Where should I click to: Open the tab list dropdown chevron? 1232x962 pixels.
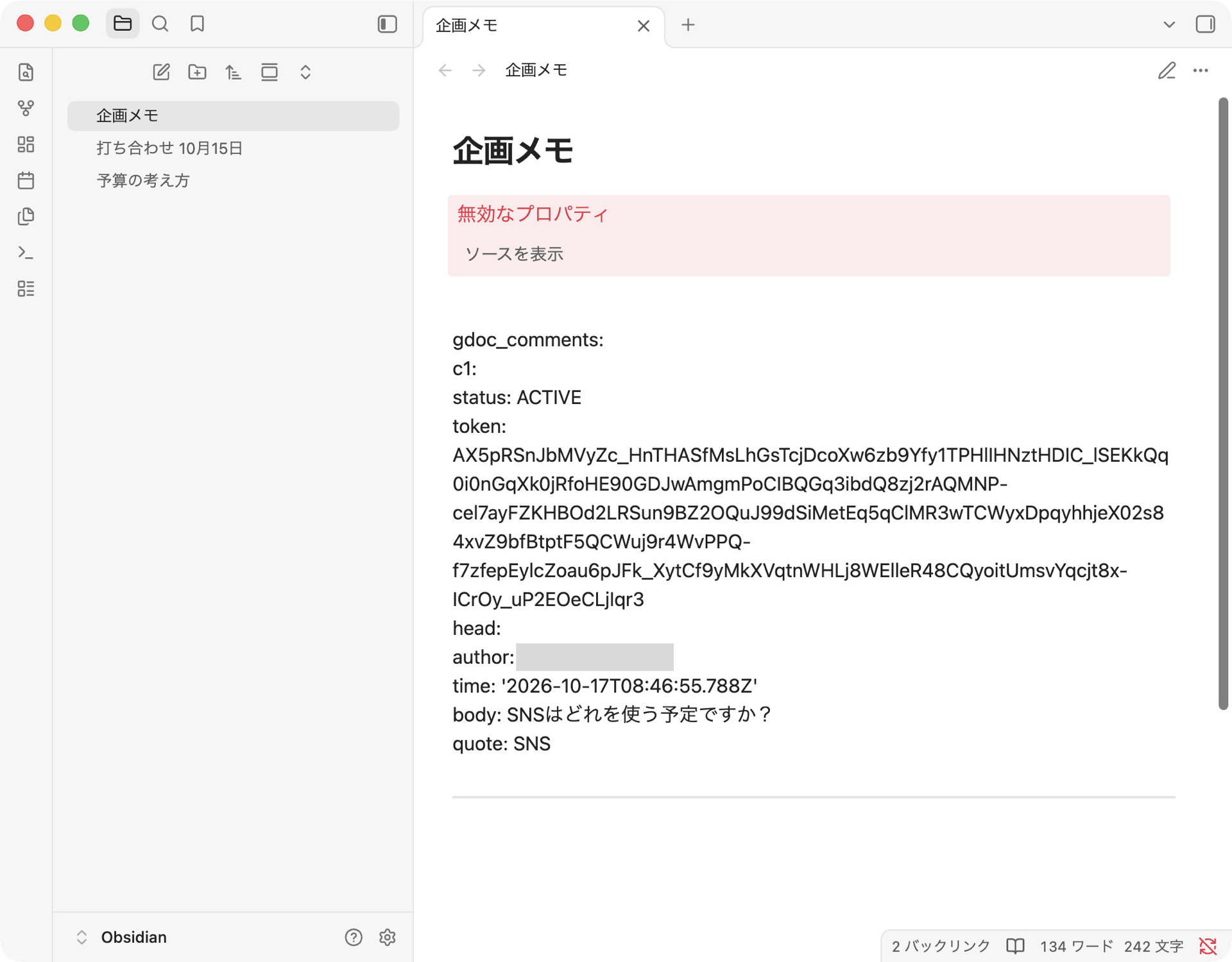[1169, 24]
